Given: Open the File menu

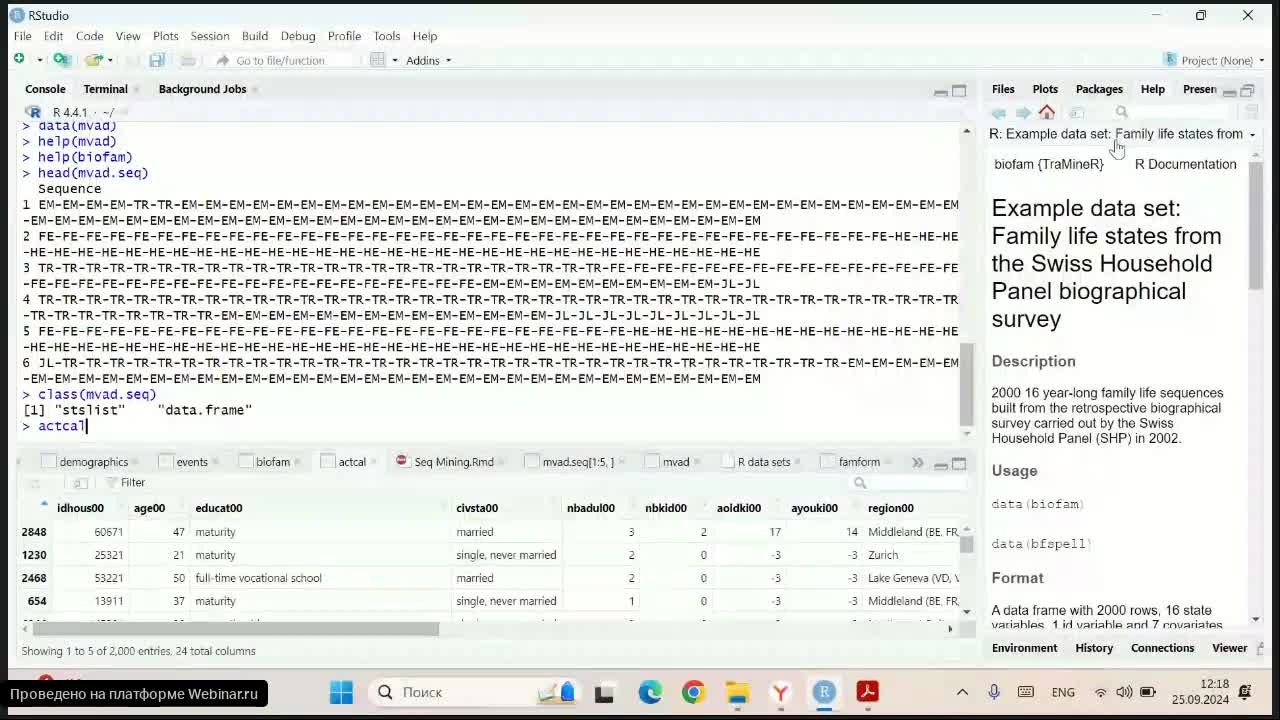Looking at the screenshot, I should pos(22,36).
